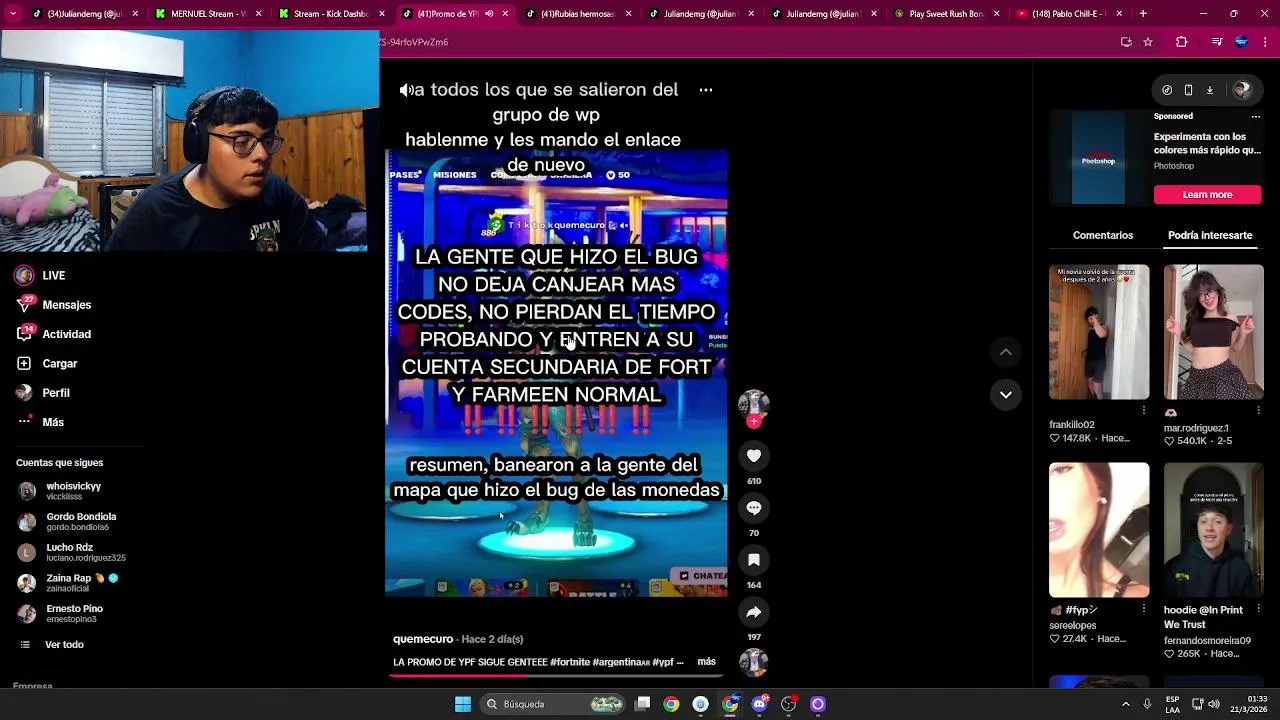The height and width of the screenshot is (720, 1280).
Task: Switch to Stream - Kick Dashboard tab
Action: (330, 14)
